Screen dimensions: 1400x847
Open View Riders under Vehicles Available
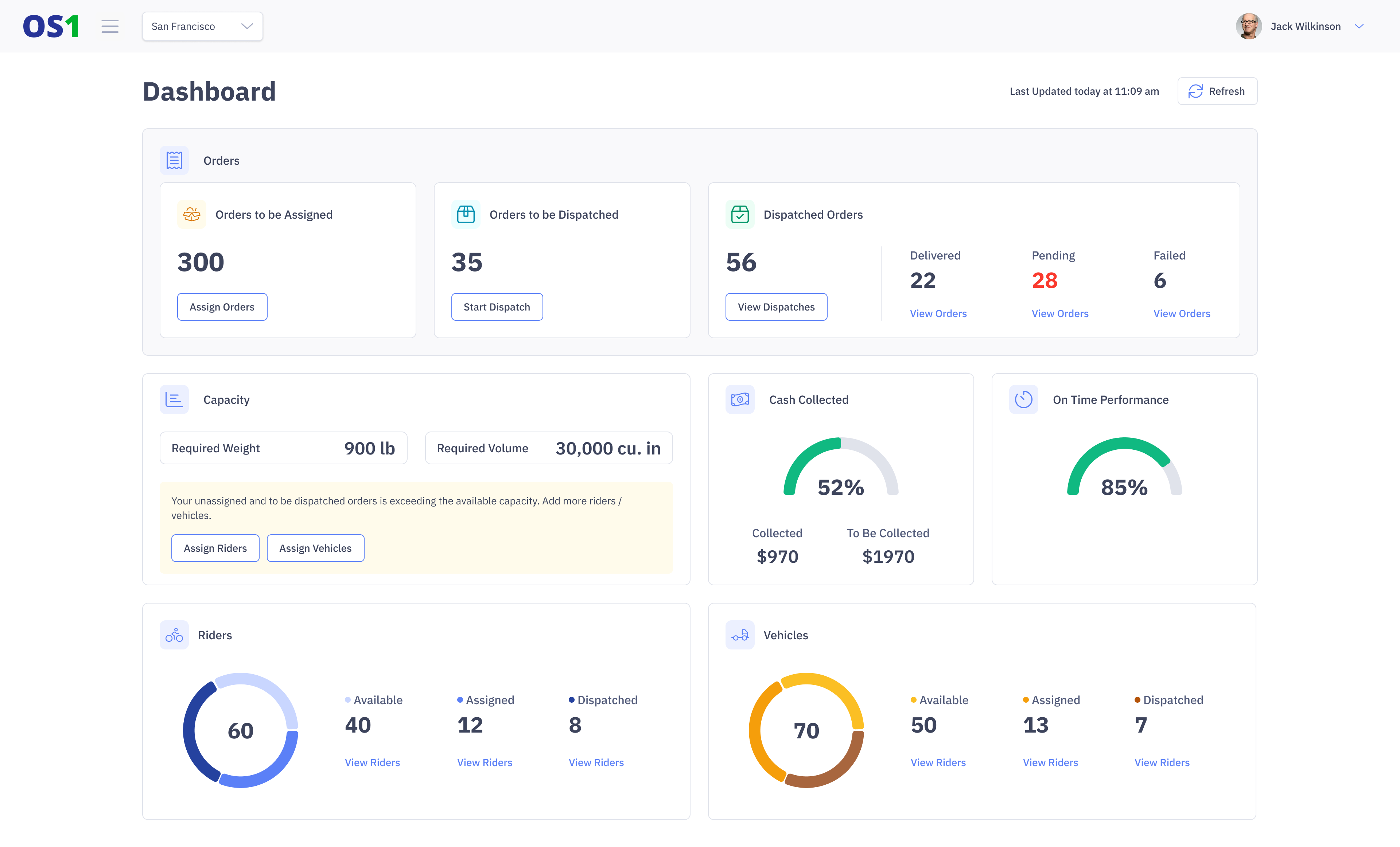pos(938,762)
